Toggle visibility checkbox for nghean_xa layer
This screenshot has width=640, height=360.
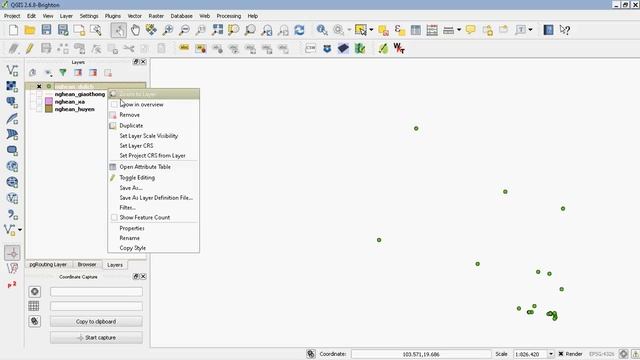(39, 102)
